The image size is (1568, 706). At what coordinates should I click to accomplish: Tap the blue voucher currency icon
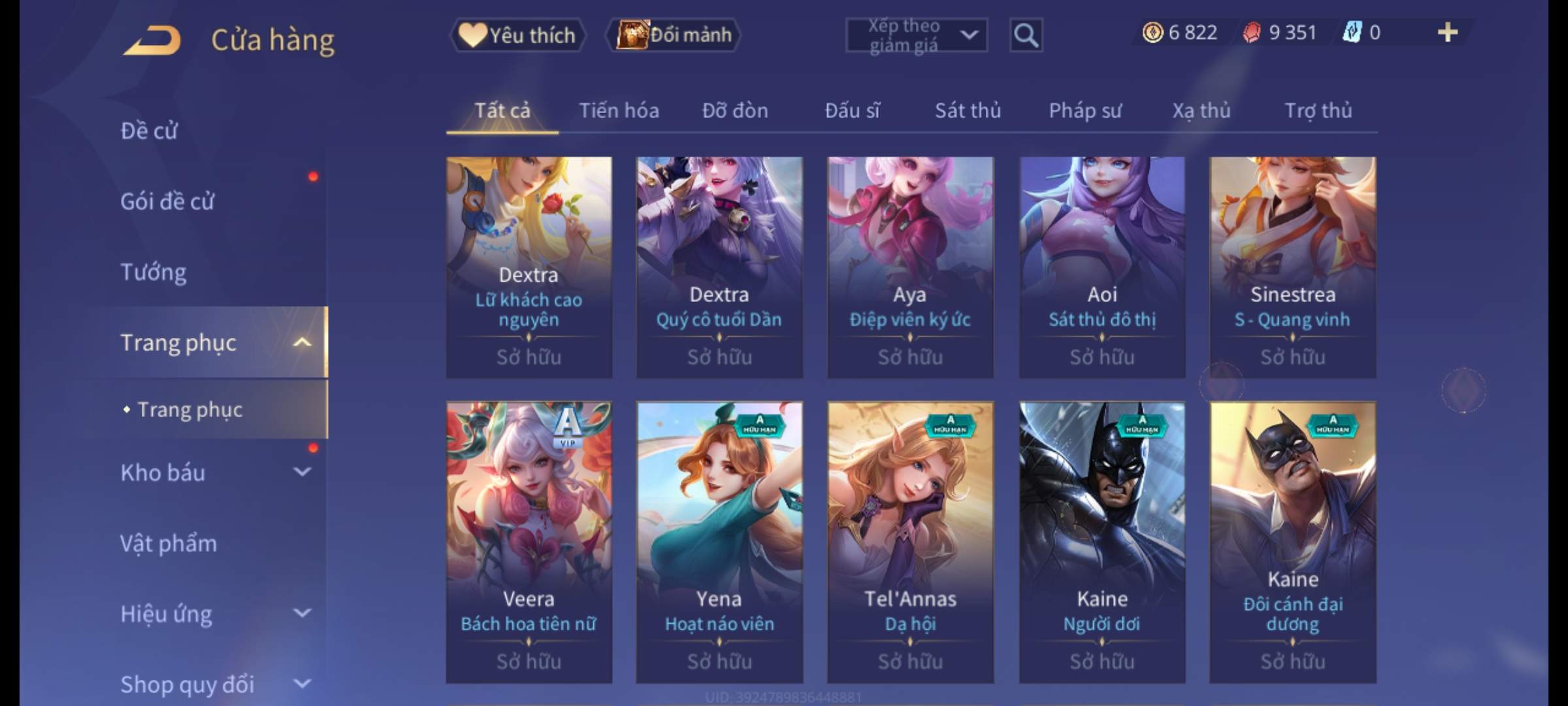pos(1351,32)
